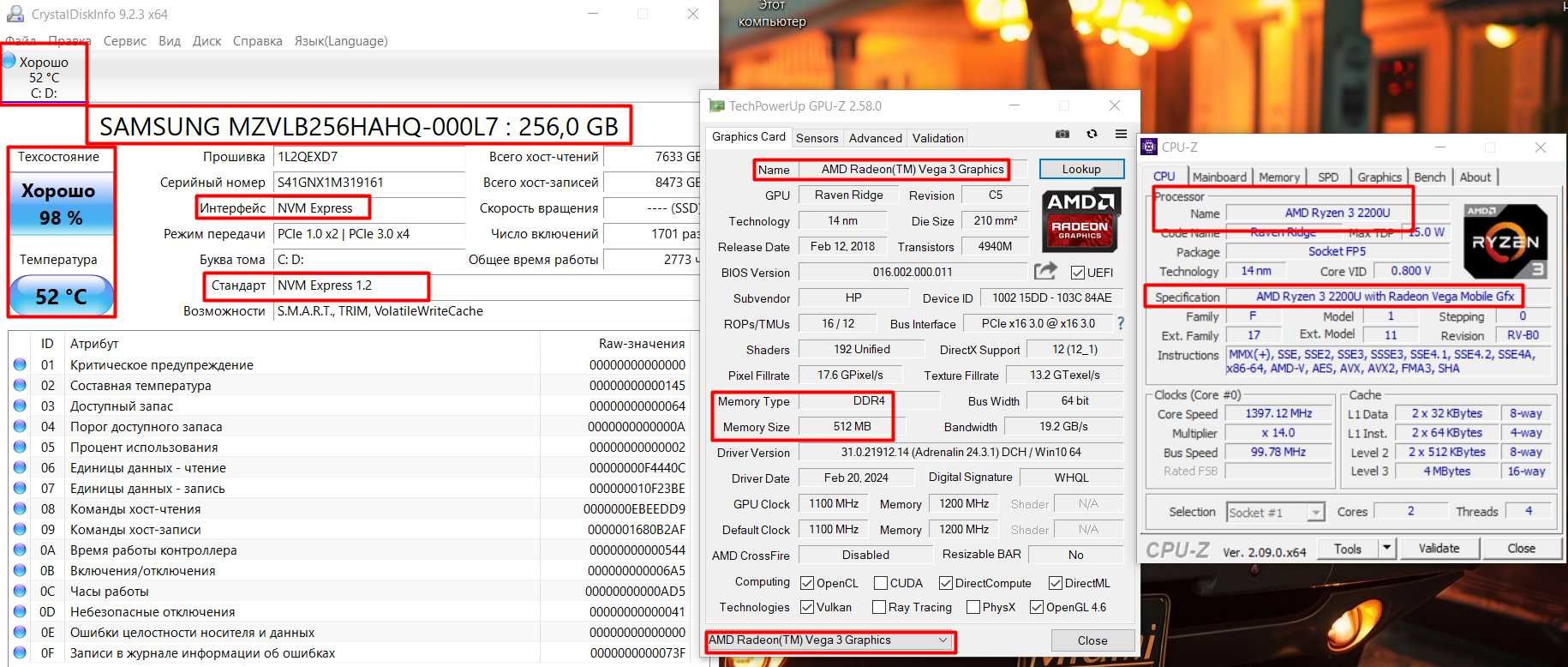Click CrystalDiskInfo title bar app icon
Viewport: 1568px width, 667px height.
[x=15, y=14]
